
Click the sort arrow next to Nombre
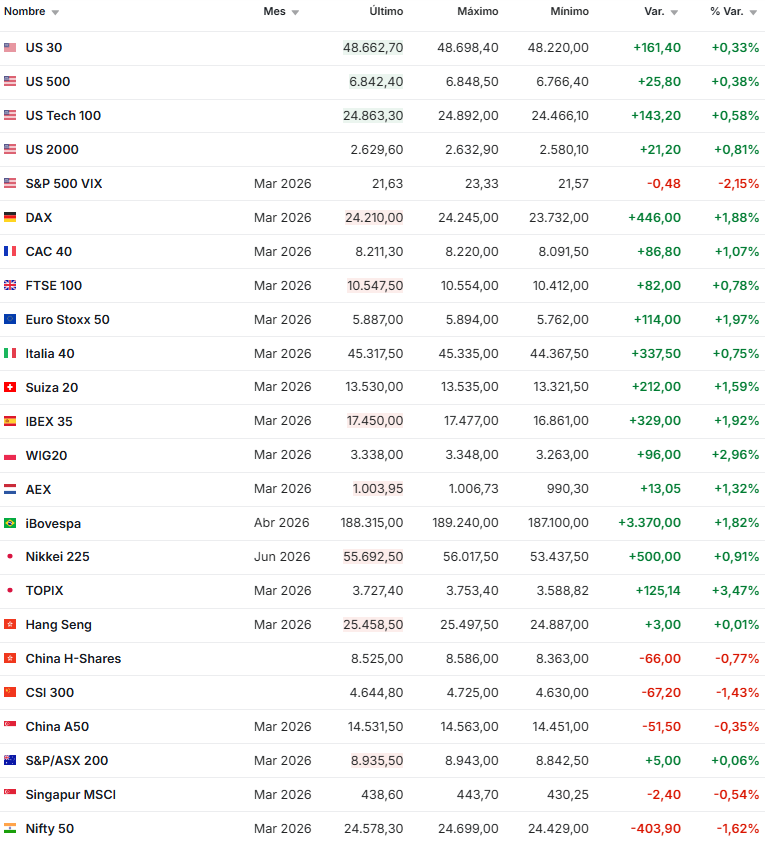click(55, 13)
